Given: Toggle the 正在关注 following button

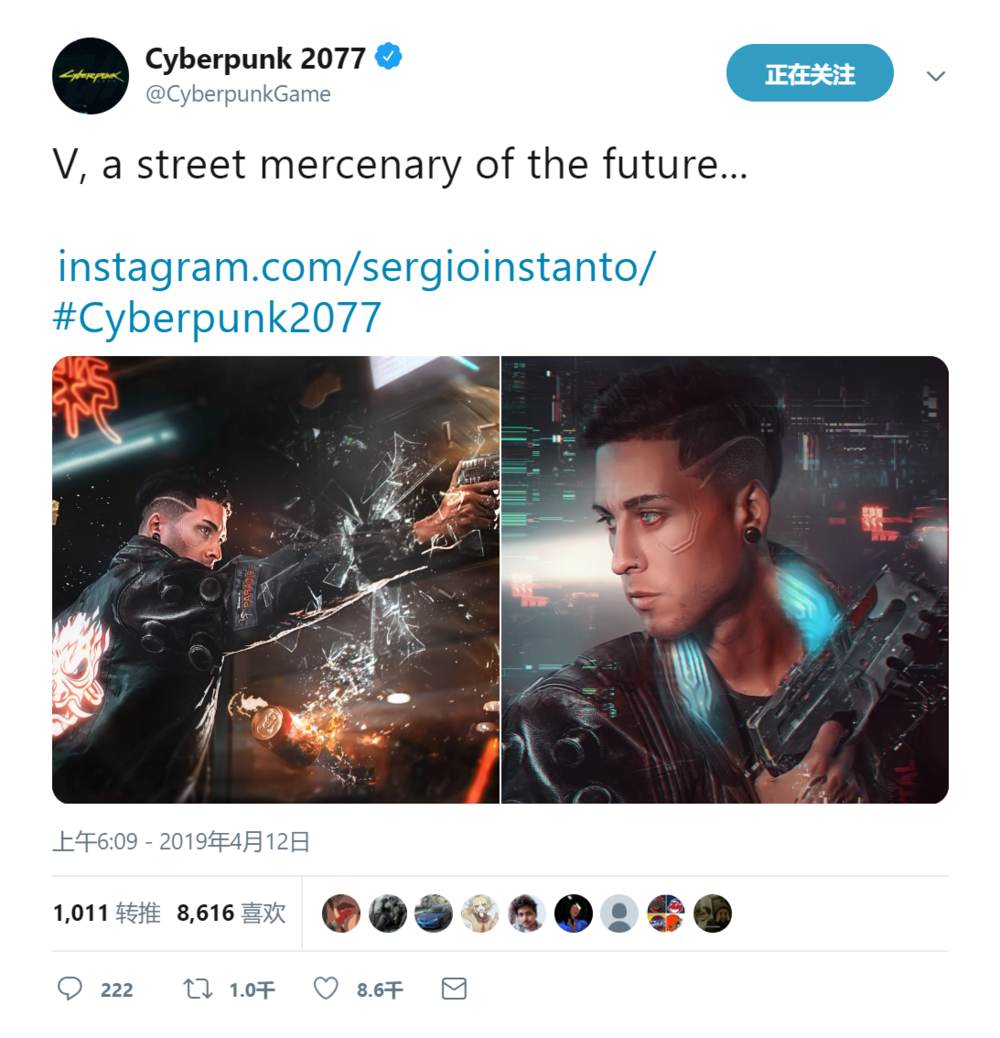Looking at the screenshot, I should pyautogui.click(x=810, y=73).
